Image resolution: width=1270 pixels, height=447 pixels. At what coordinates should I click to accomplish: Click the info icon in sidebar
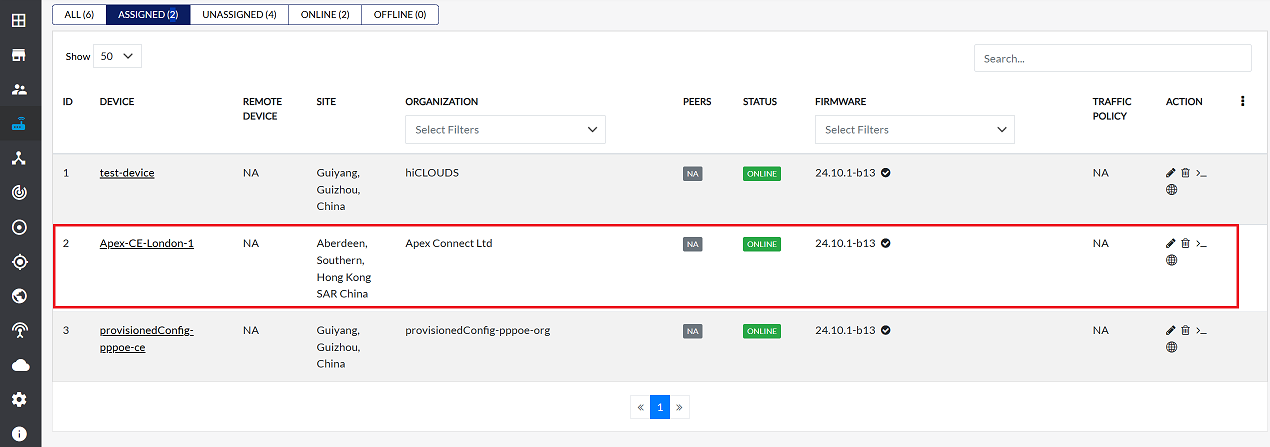(19, 433)
